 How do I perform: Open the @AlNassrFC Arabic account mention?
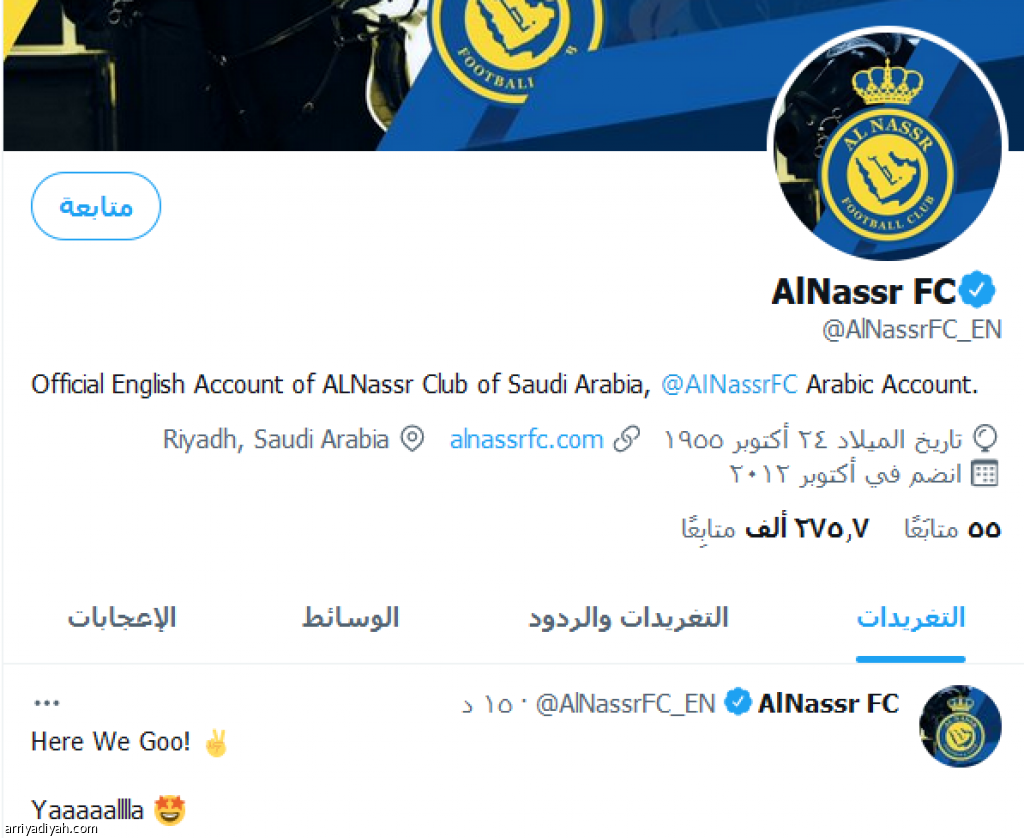[729, 384]
